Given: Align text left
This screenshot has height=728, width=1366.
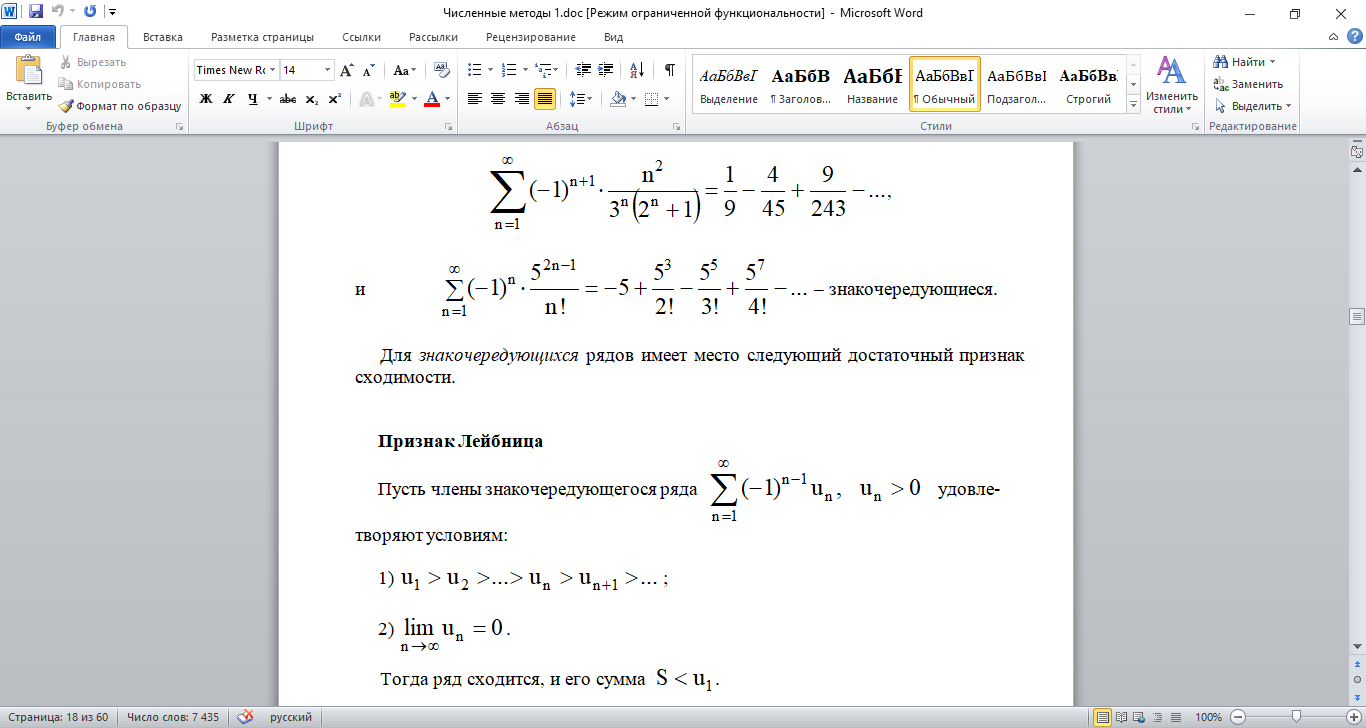Looking at the screenshot, I should (x=475, y=99).
